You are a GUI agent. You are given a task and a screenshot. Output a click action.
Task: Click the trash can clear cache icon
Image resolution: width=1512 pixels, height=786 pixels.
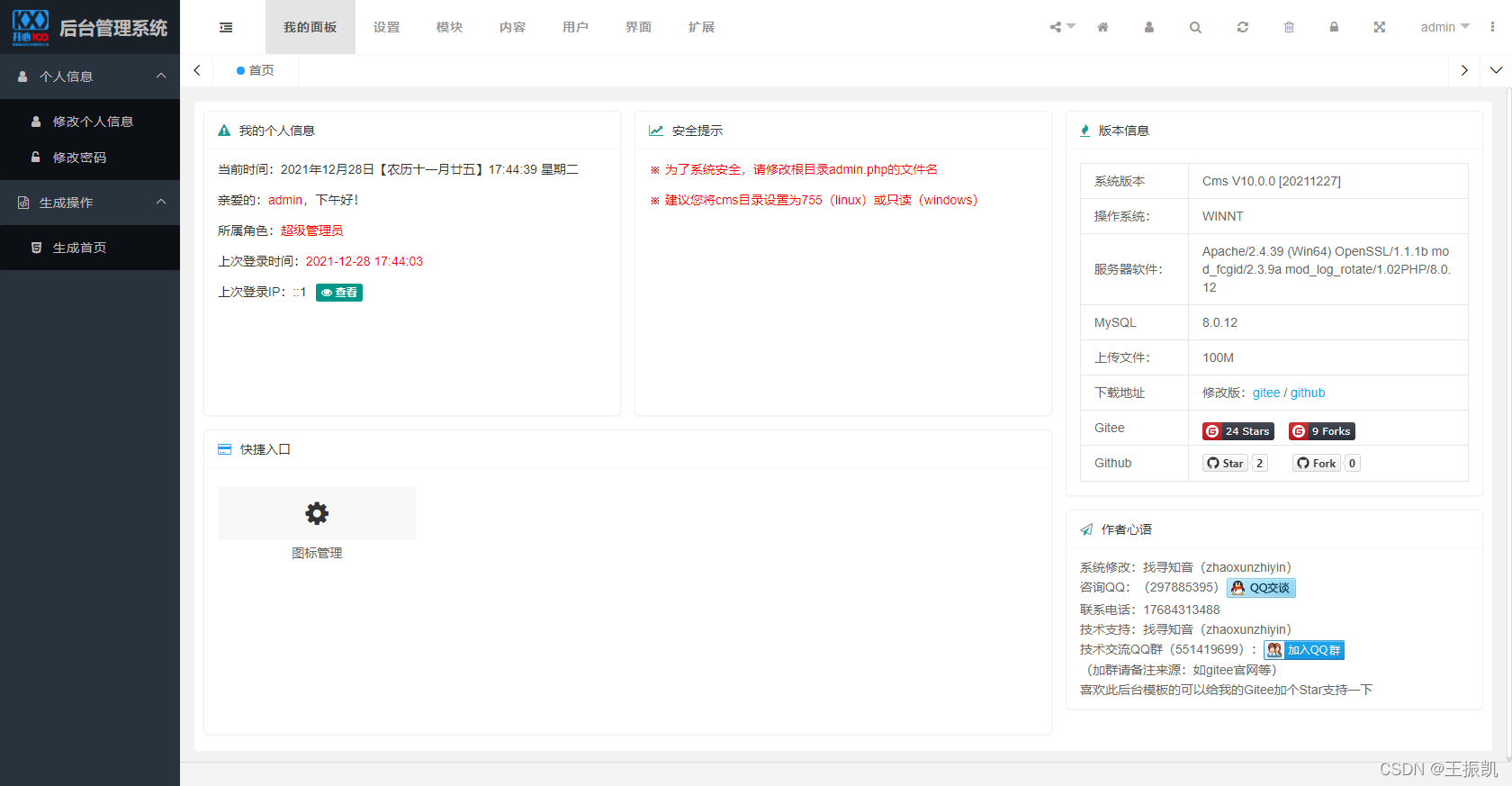pyautogui.click(x=1289, y=28)
